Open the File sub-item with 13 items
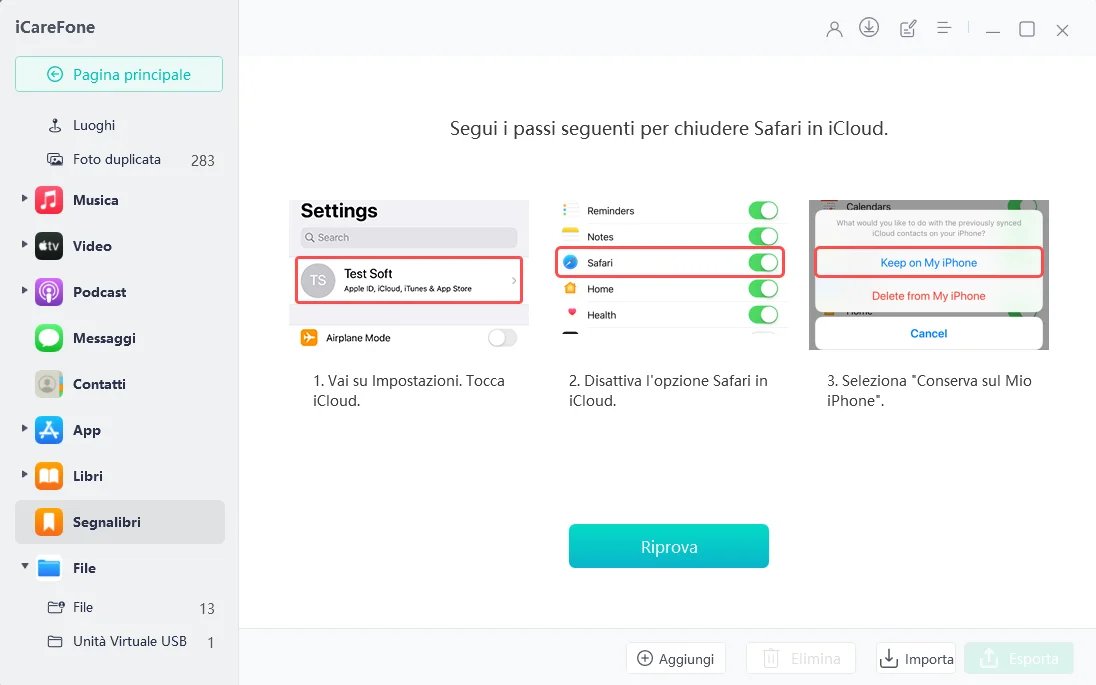1096x685 pixels. [x=130, y=607]
